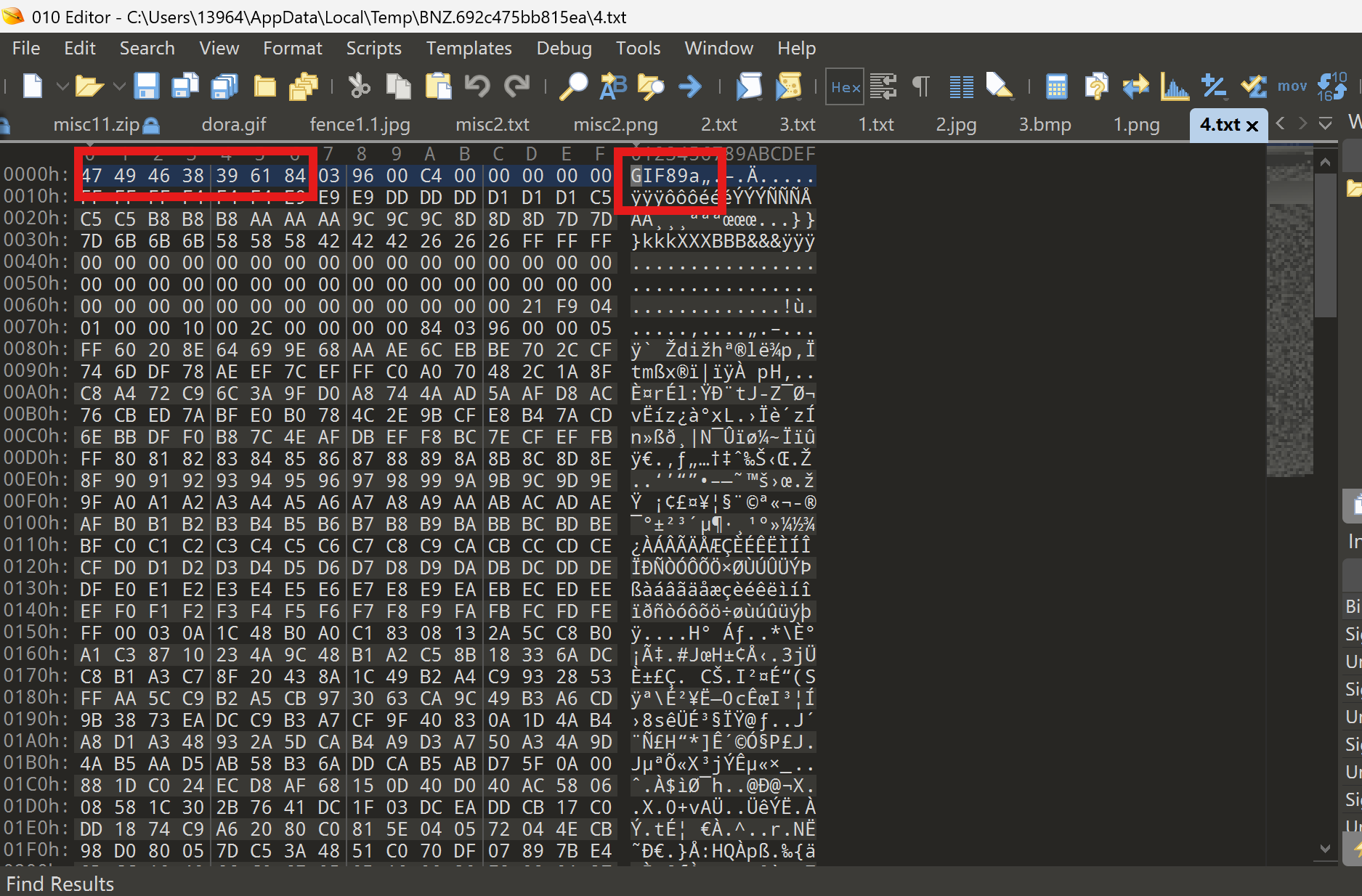
Task: Save the file with floppy icon
Action: [x=147, y=86]
